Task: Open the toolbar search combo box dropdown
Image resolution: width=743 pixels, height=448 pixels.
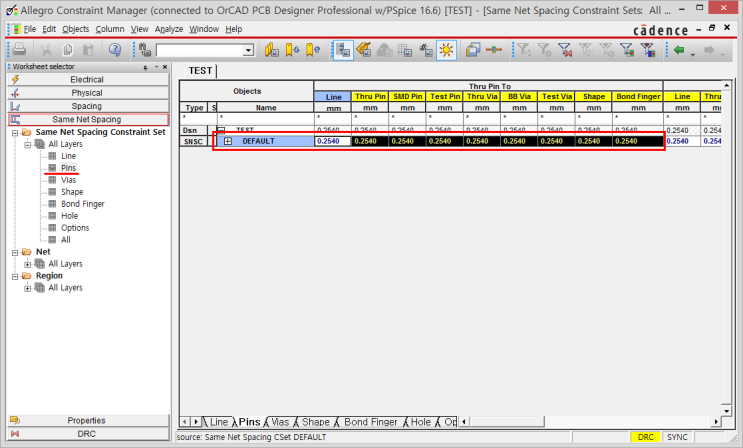Action: pyautogui.click(x=248, y=50)
